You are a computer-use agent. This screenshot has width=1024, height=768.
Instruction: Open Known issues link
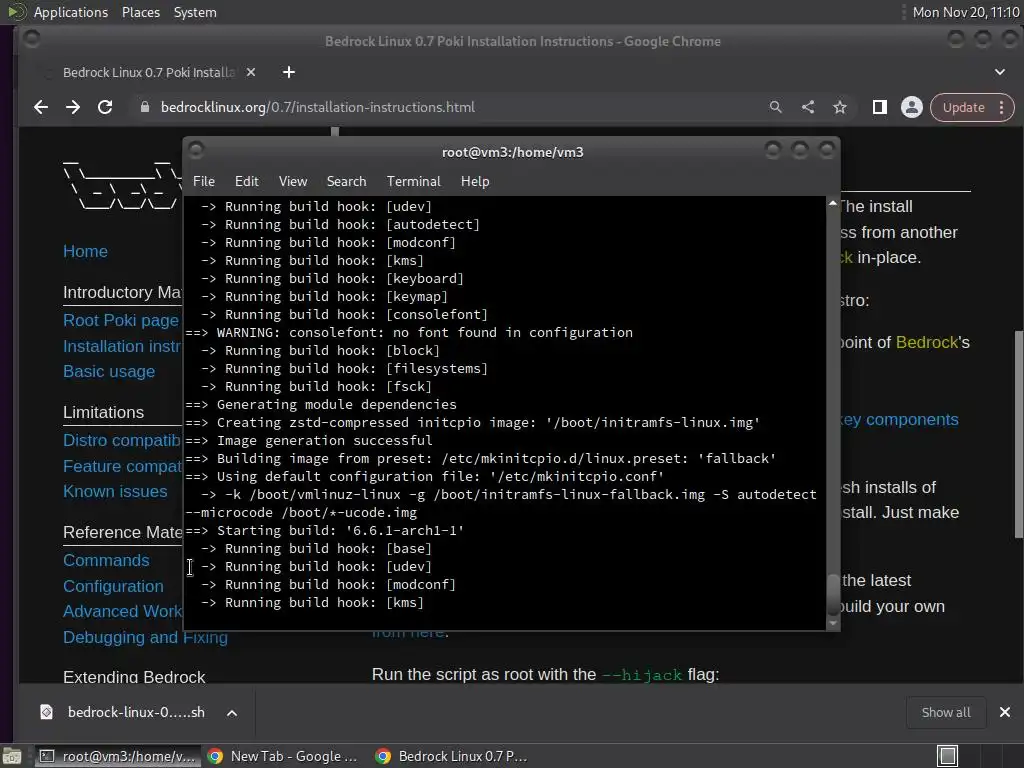(115, 492)
